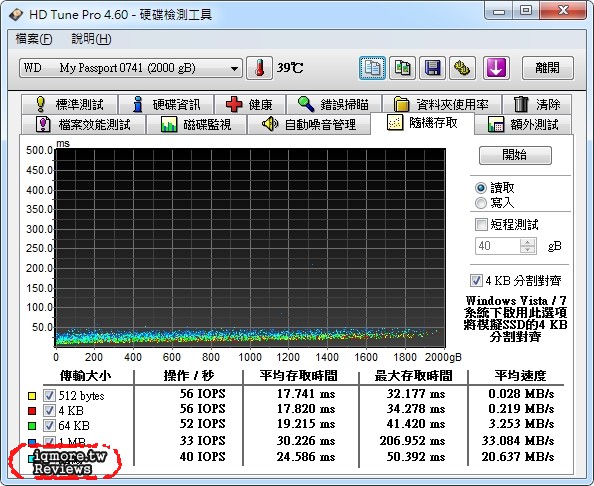Click the 34.278 ms maximum access value

pos(416,409)
